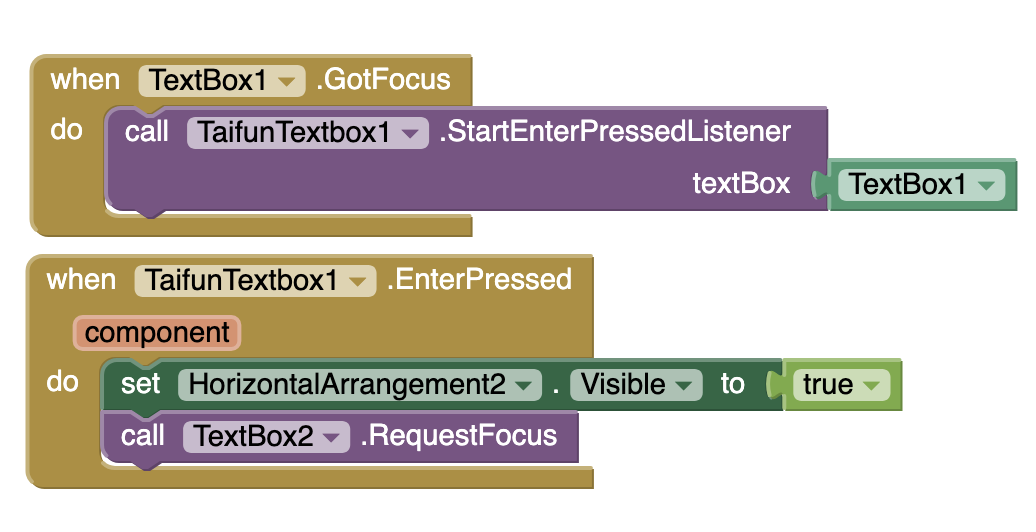Click the 'to' label on the setter block

point(732,385)
